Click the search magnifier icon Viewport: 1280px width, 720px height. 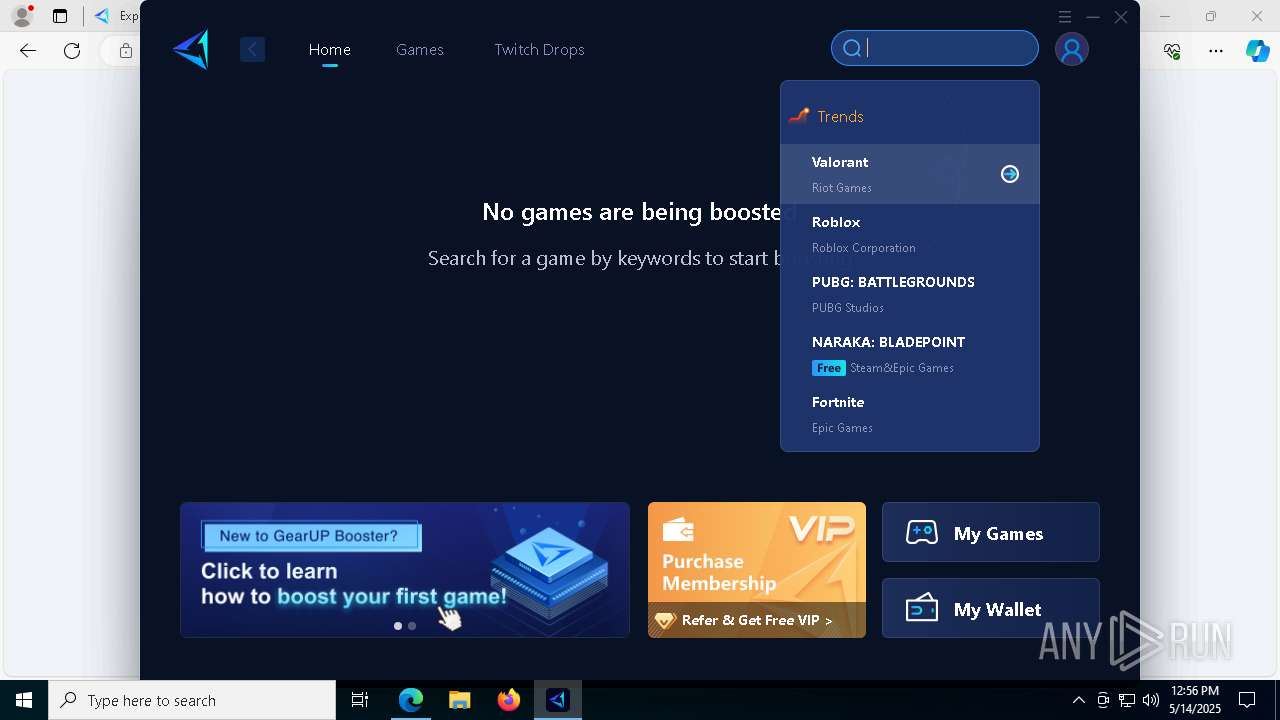pyautogui.click(x=852, y=48)
